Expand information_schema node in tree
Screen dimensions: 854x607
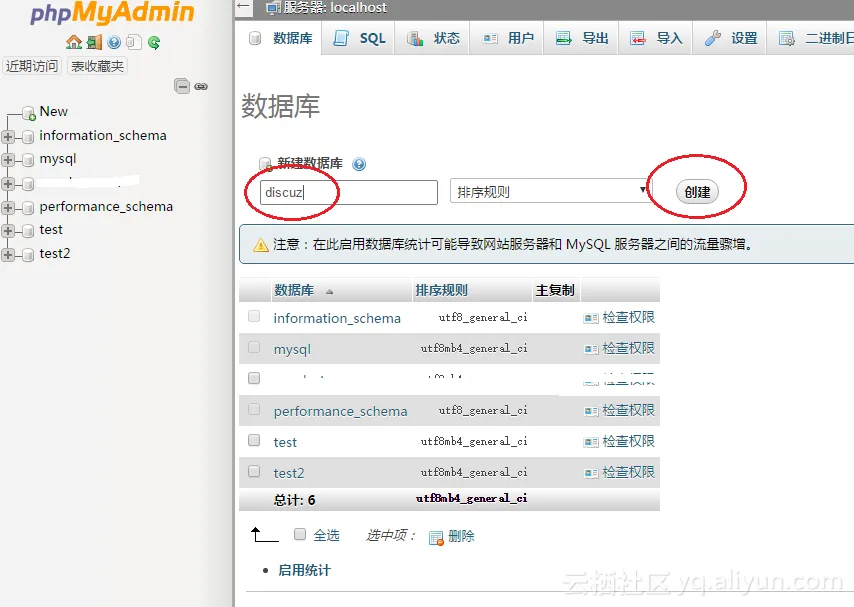click(8, 136)
